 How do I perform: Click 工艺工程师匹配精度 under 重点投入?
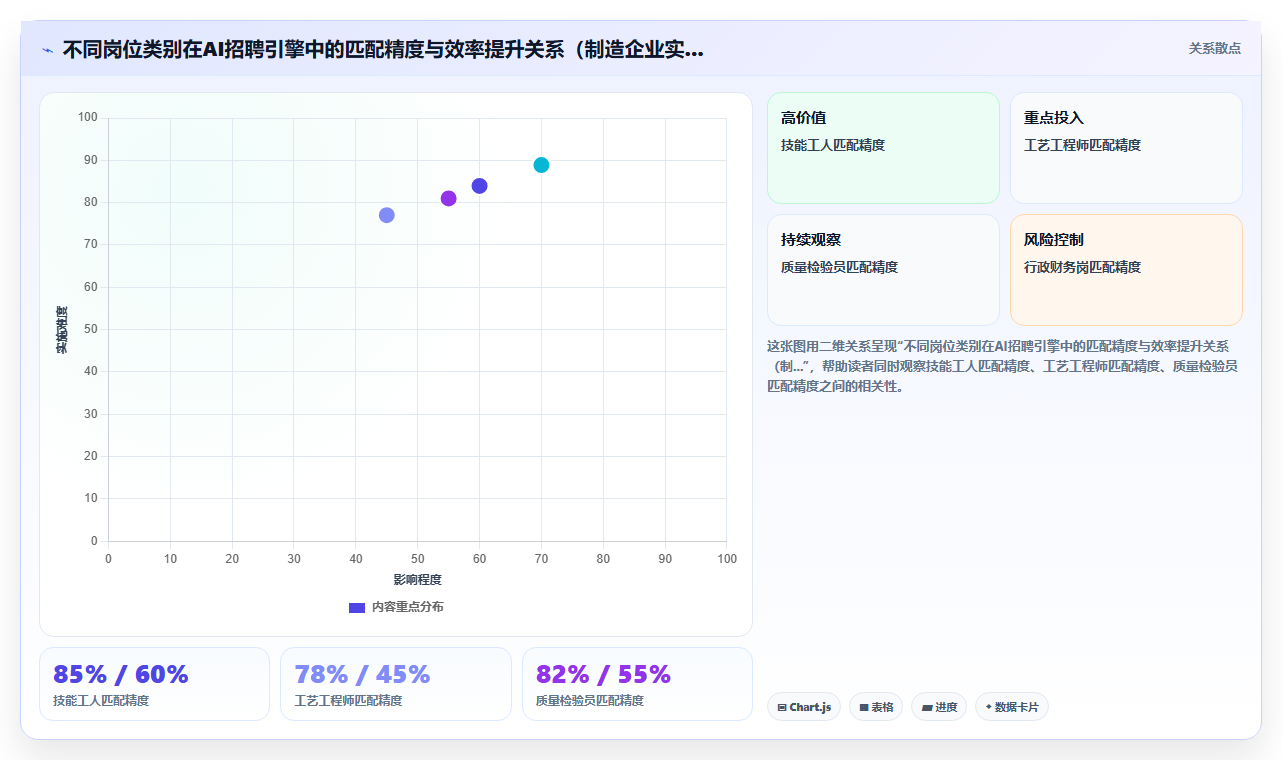(x=1083, y=145)
